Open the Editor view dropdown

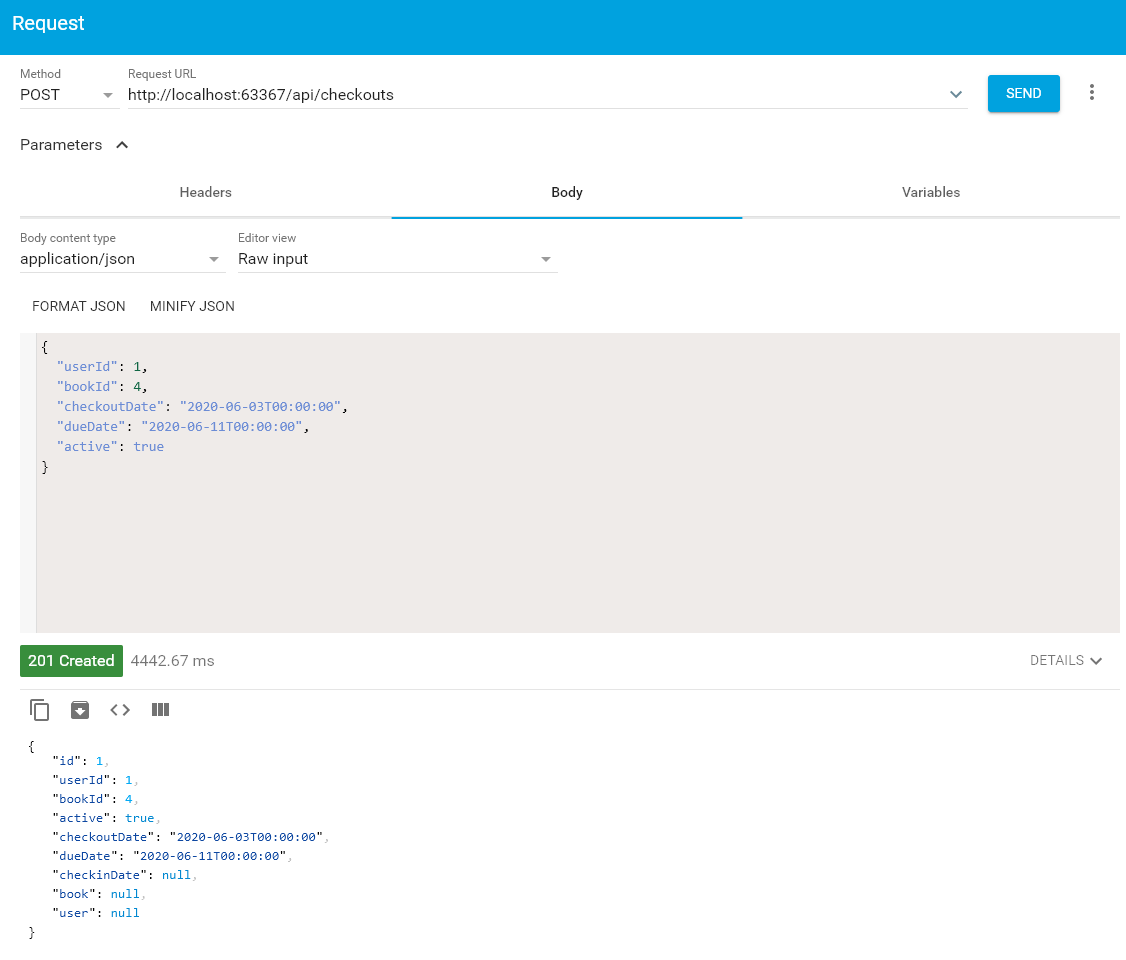click(x=396, y=259)
